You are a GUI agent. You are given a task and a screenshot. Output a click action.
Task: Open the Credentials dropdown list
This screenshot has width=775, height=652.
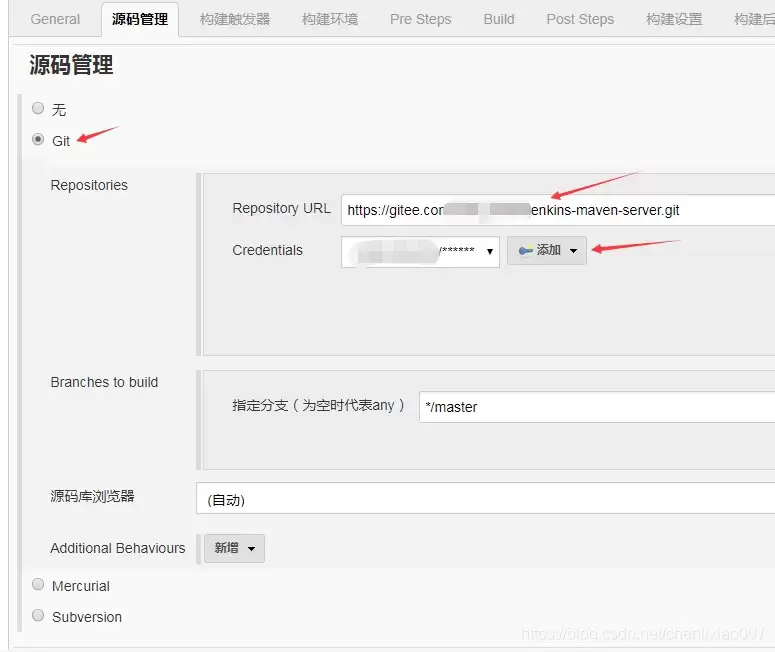pyautogui.click(x=420, y=252)
